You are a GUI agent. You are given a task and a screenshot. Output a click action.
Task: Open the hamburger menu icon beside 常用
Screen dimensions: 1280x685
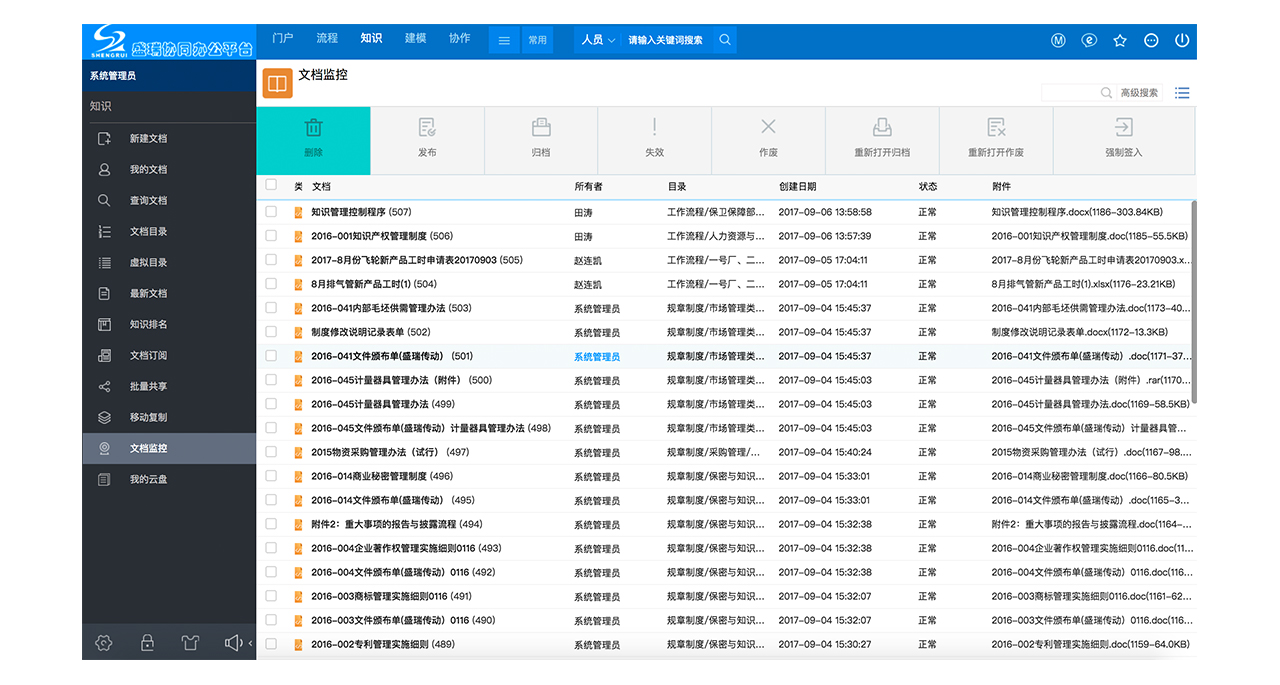click(504, 40)
